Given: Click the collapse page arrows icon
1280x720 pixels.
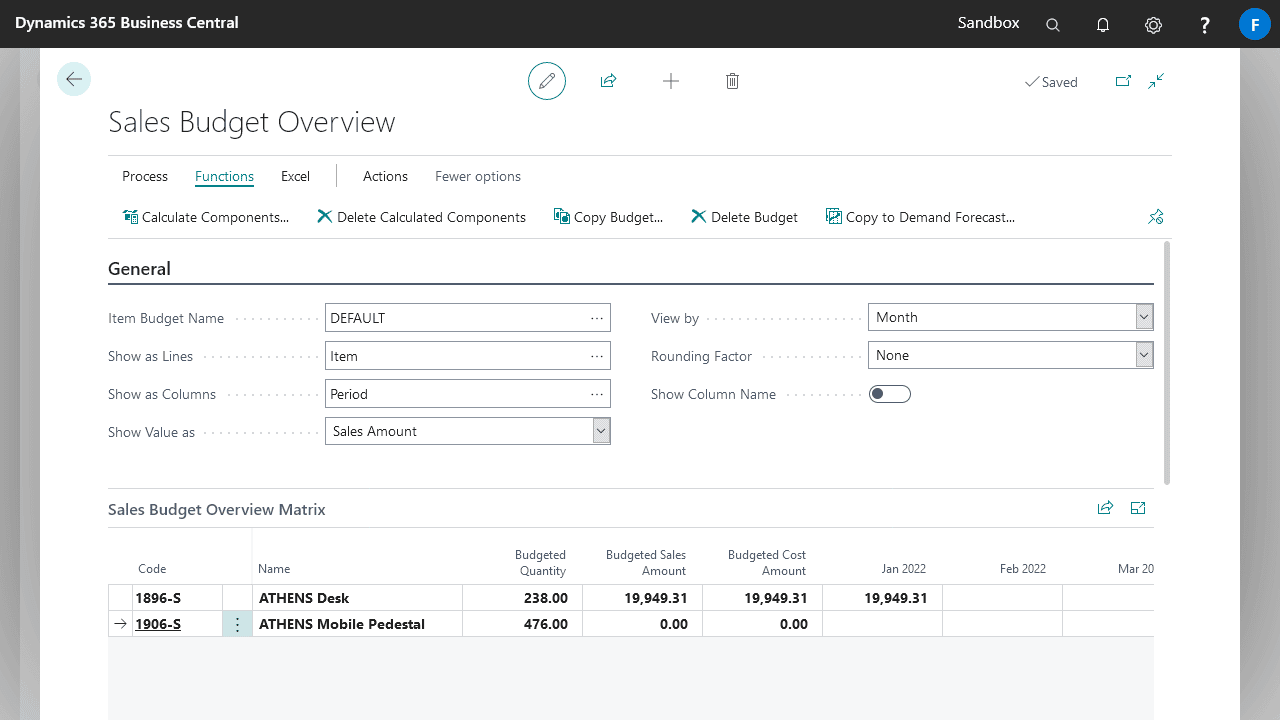Looking at the screenshot, I should (x=1156, y=81).
